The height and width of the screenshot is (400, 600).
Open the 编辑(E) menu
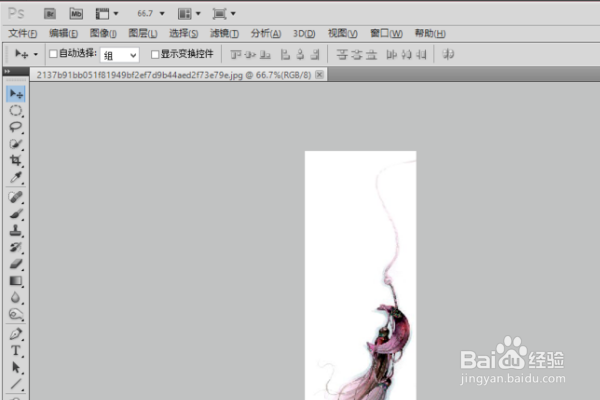point(63,34)
